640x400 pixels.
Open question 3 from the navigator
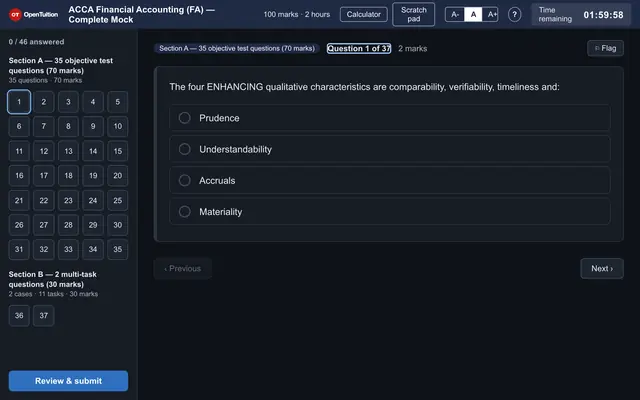(68, 102)
